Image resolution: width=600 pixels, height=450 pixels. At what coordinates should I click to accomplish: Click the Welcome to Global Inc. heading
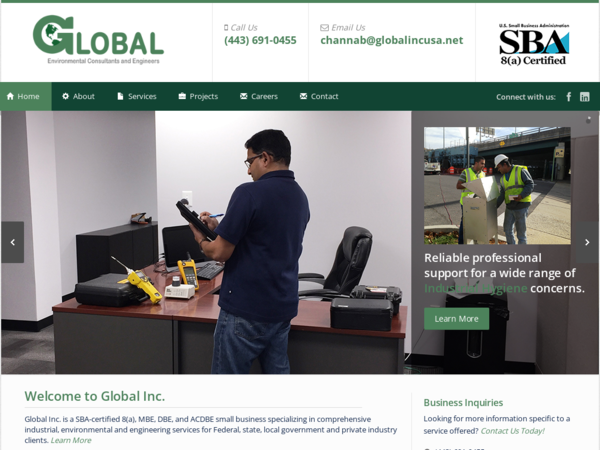95,396
